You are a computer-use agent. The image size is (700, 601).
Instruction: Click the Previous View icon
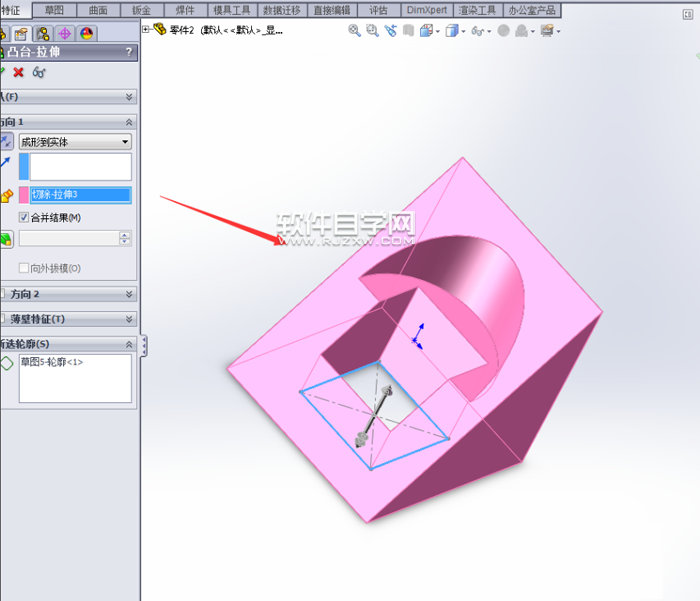[x=391, y=30]
